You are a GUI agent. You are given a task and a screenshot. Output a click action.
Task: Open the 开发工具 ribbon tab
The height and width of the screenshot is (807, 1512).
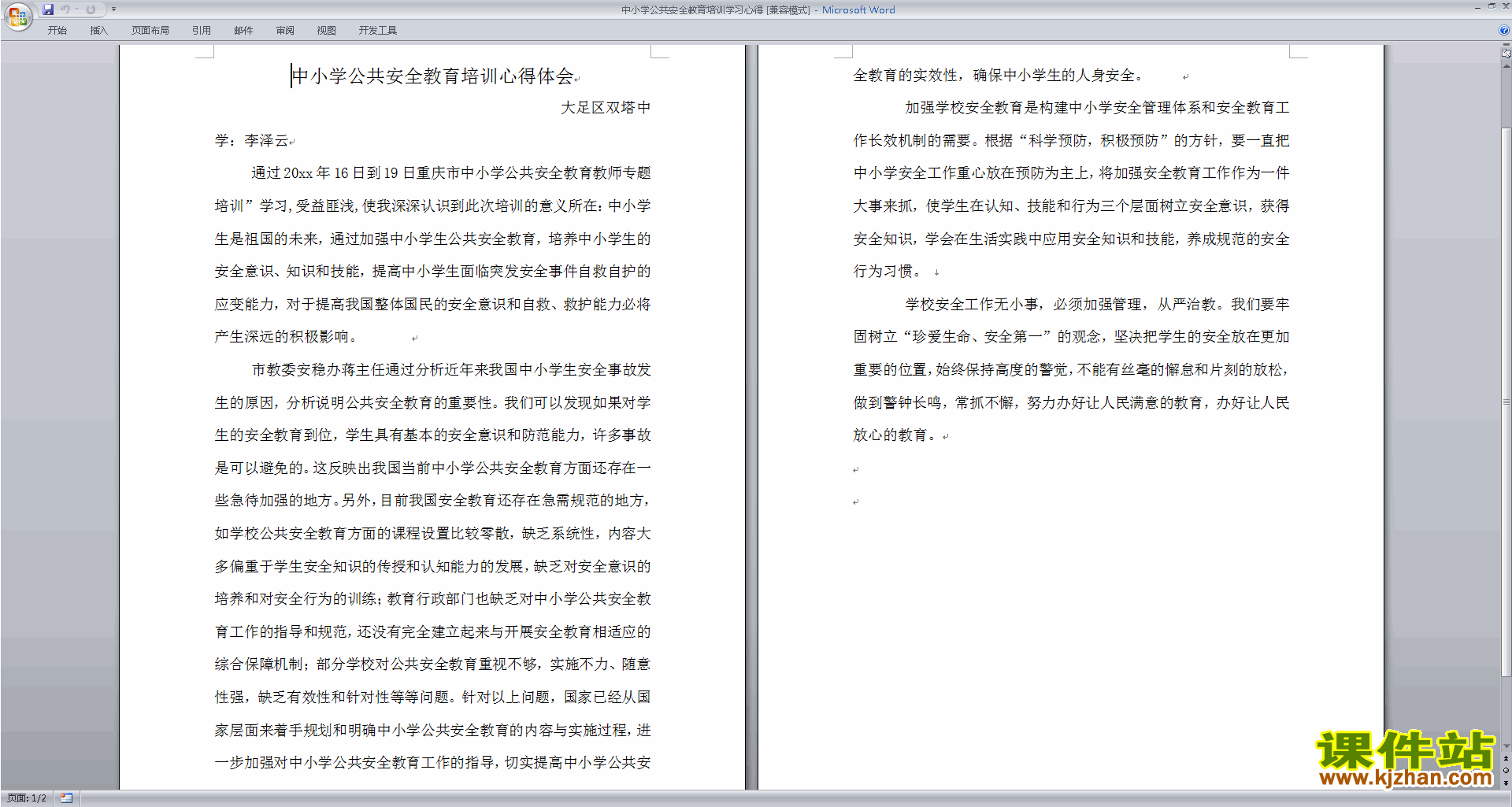pos(378,31)
